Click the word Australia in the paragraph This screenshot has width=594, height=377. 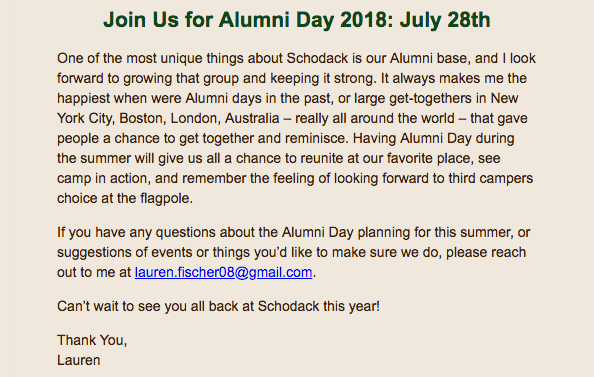pyautogui.click(x=252, y=119)
